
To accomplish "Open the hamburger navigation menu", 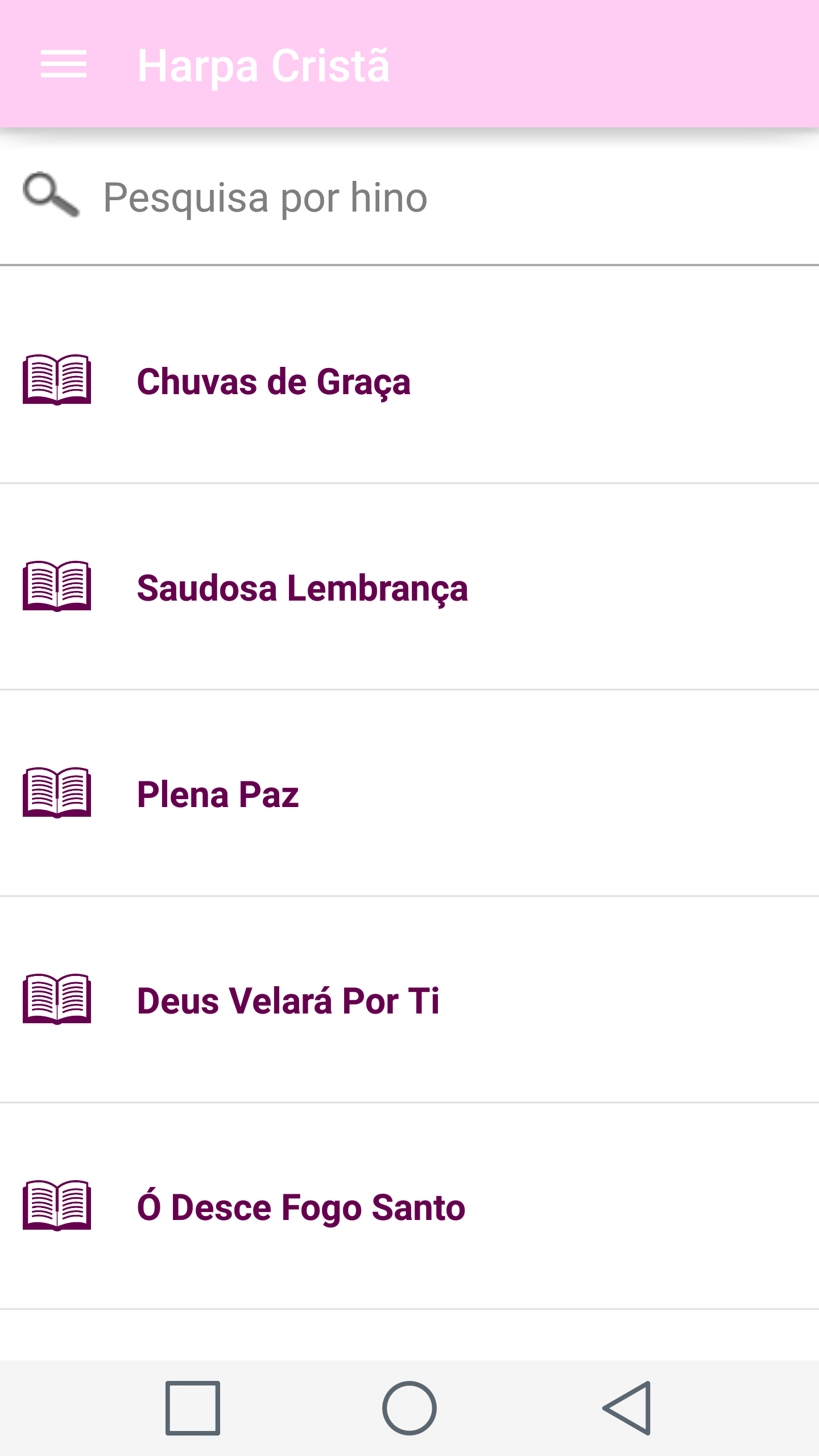I will pyautogui.click(x=63, y=64).
